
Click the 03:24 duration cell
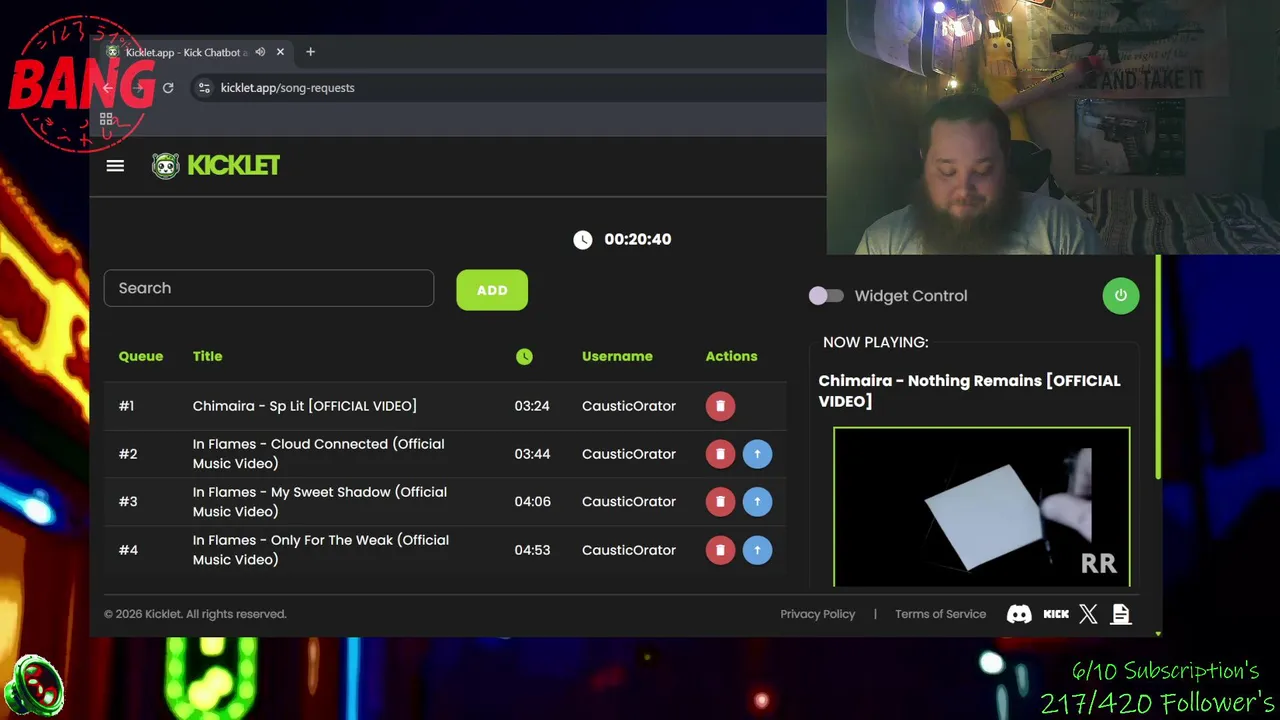point(532,406)
